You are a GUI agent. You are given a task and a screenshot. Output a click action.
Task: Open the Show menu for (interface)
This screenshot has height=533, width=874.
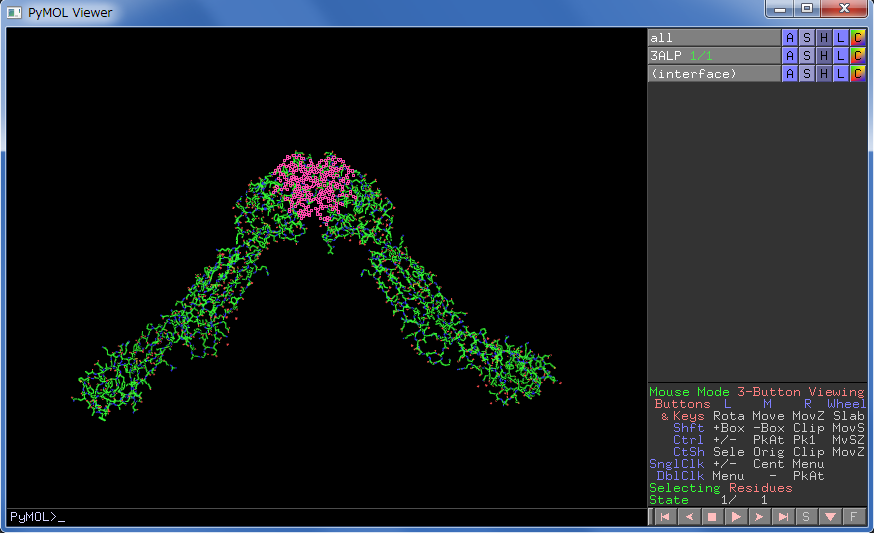coord(807,74)
